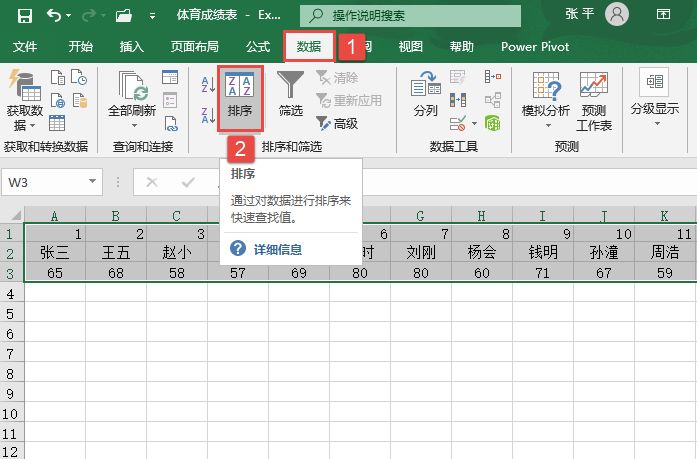Switch to the 插入 tab

pos(132,46)
